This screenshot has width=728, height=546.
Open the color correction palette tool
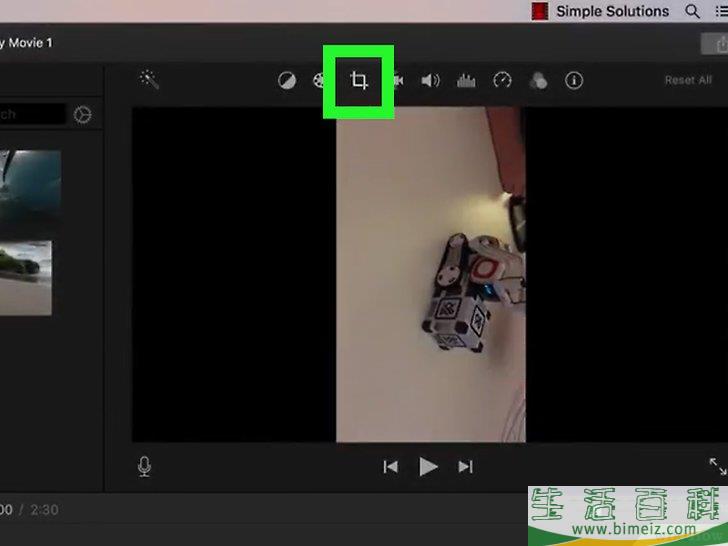point(318,81)
